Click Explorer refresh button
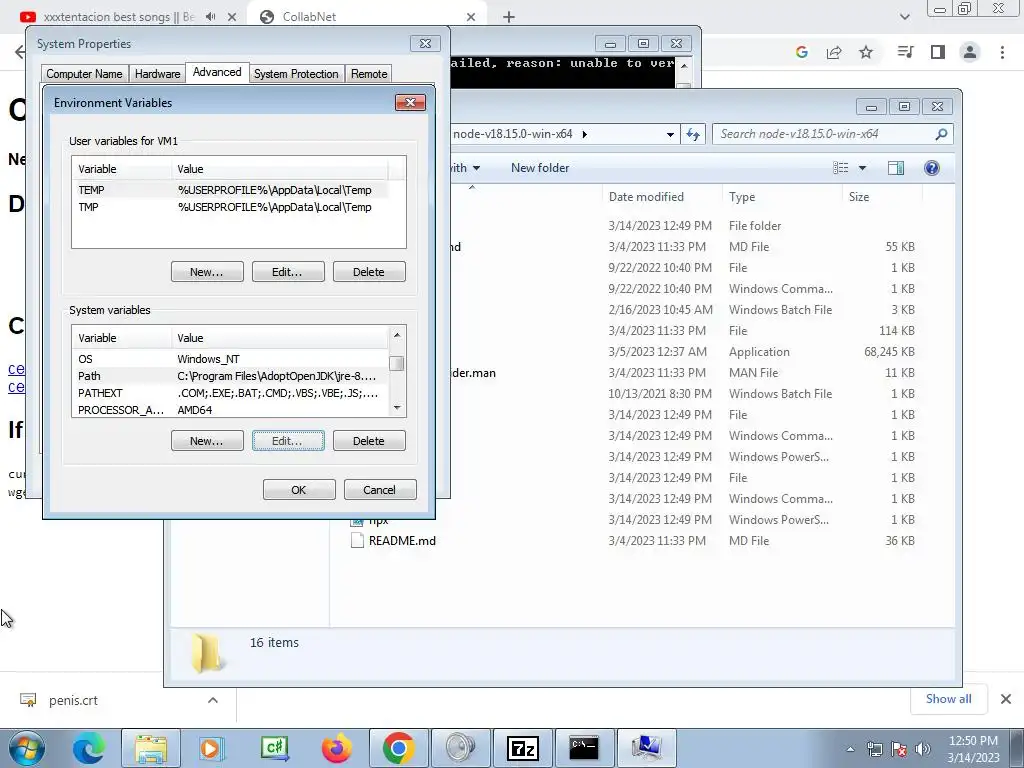 click(x=693, y=134)
